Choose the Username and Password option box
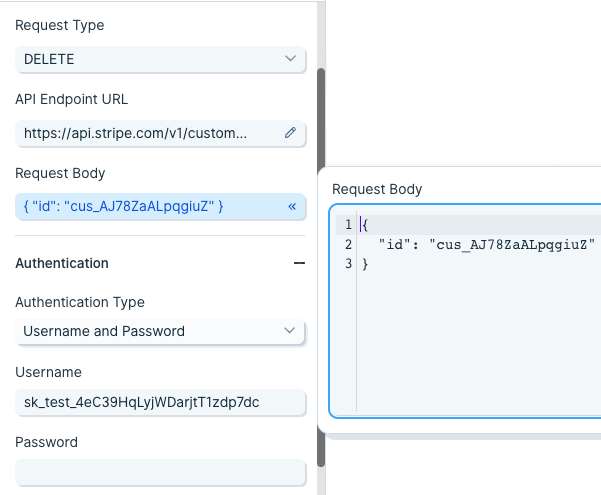601x495 pixels. [x=160, y=331]
